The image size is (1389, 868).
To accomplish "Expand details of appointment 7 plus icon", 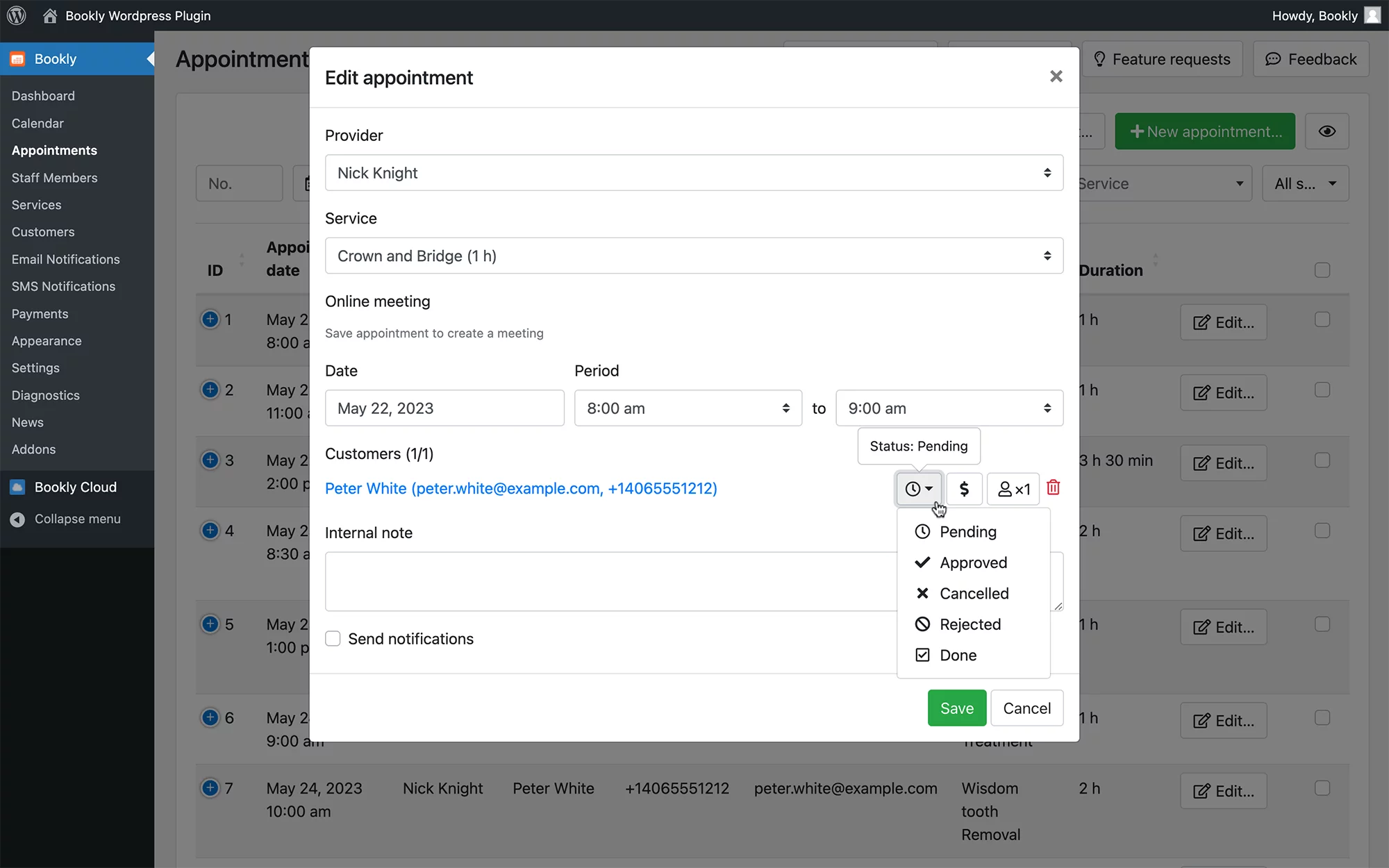I will coord(210,787).
